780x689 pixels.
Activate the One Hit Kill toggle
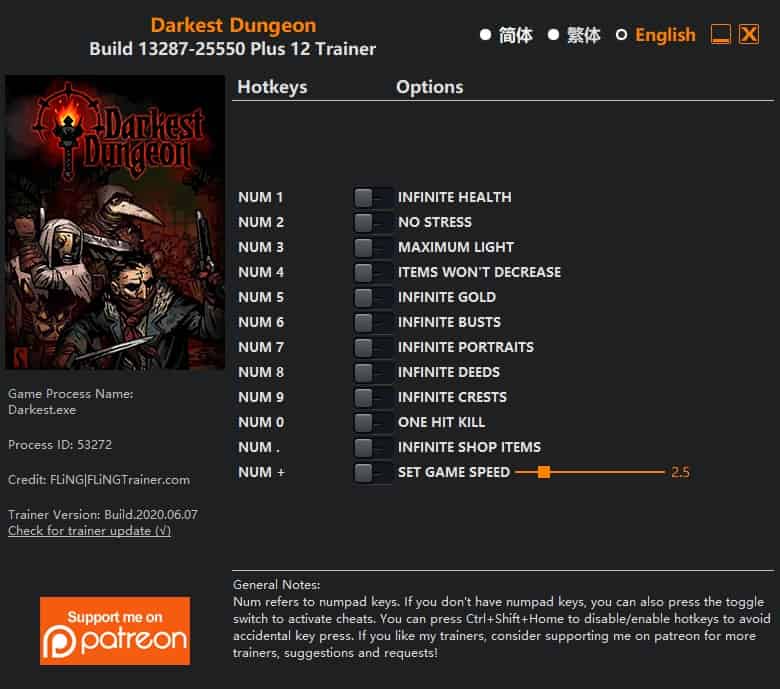(x=372, y=422)
